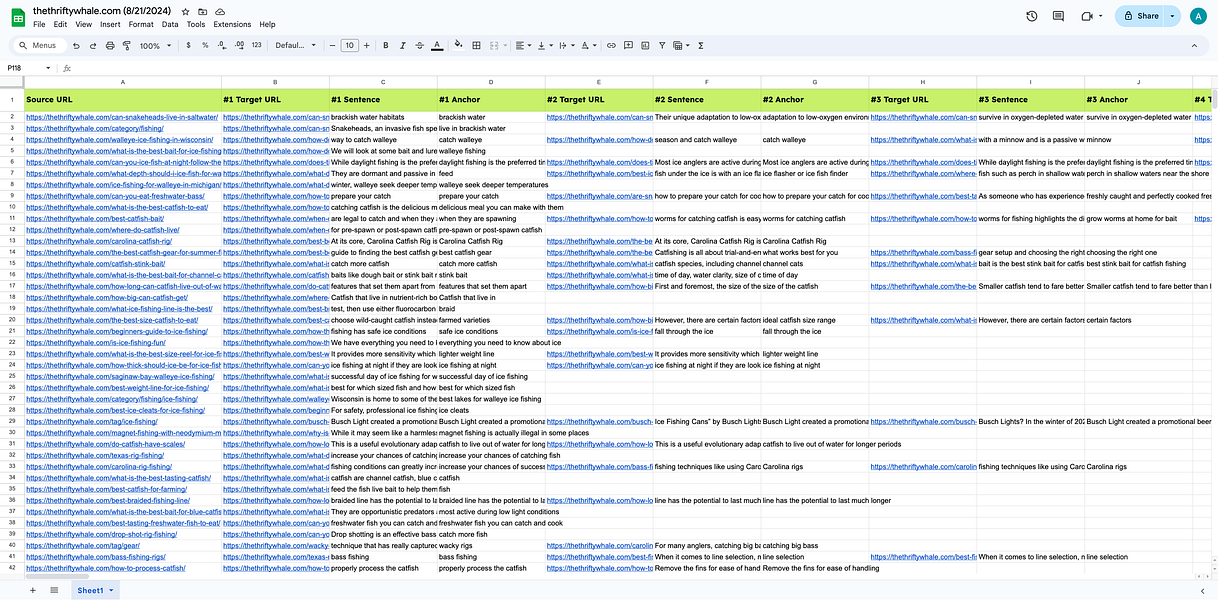Screen dimensions: 1218x600
Task: Format as percent with the % icon
Action: click(x=205, y=45)
